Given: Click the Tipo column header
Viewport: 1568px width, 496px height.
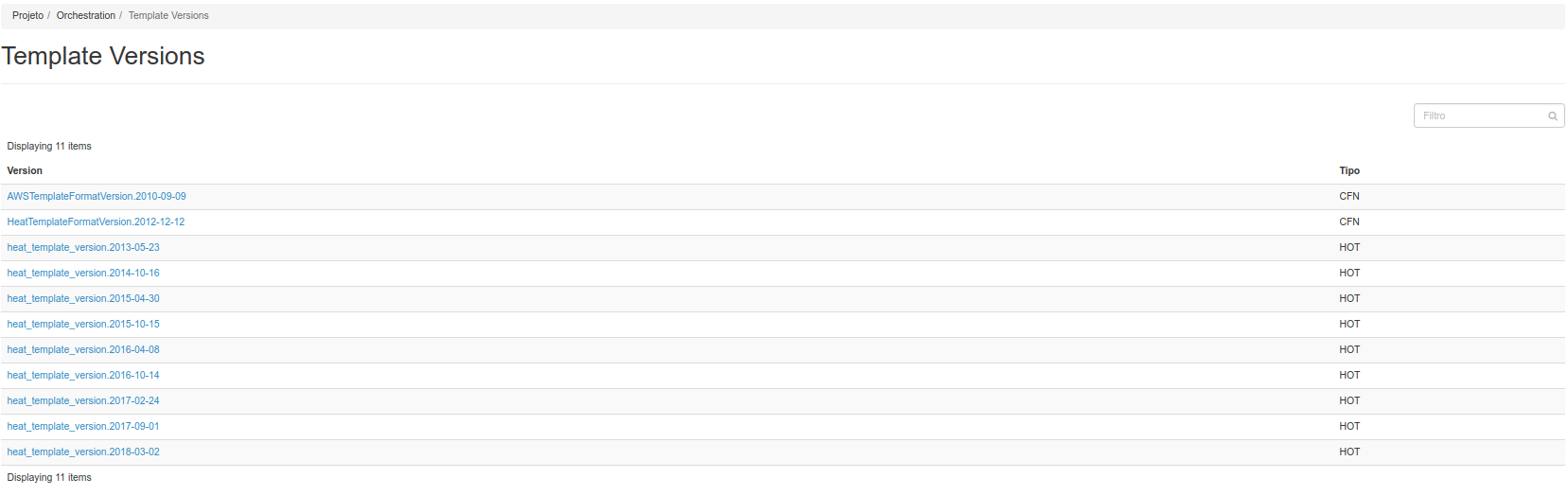Looking at the screenshot, I should coord(1349,170).
